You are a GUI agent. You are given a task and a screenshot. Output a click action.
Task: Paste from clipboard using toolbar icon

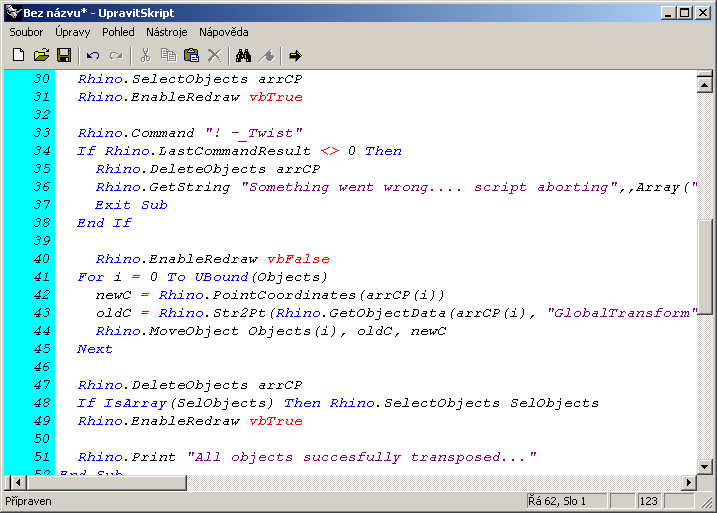pos(191,55)
